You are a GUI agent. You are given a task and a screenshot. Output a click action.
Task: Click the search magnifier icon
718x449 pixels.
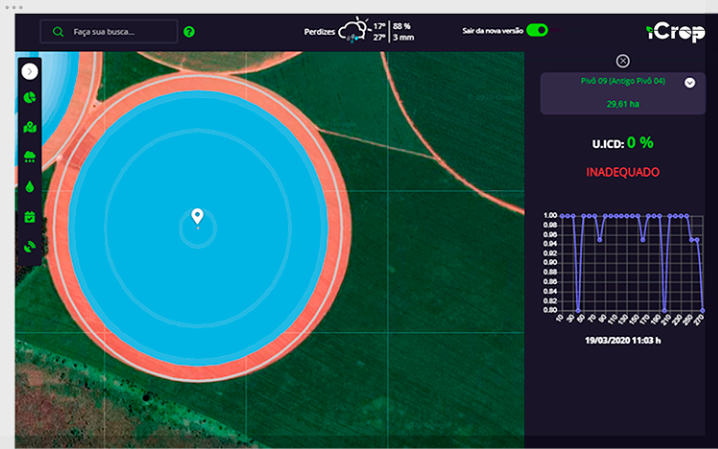pyautogui.click(x=57, y=31)
